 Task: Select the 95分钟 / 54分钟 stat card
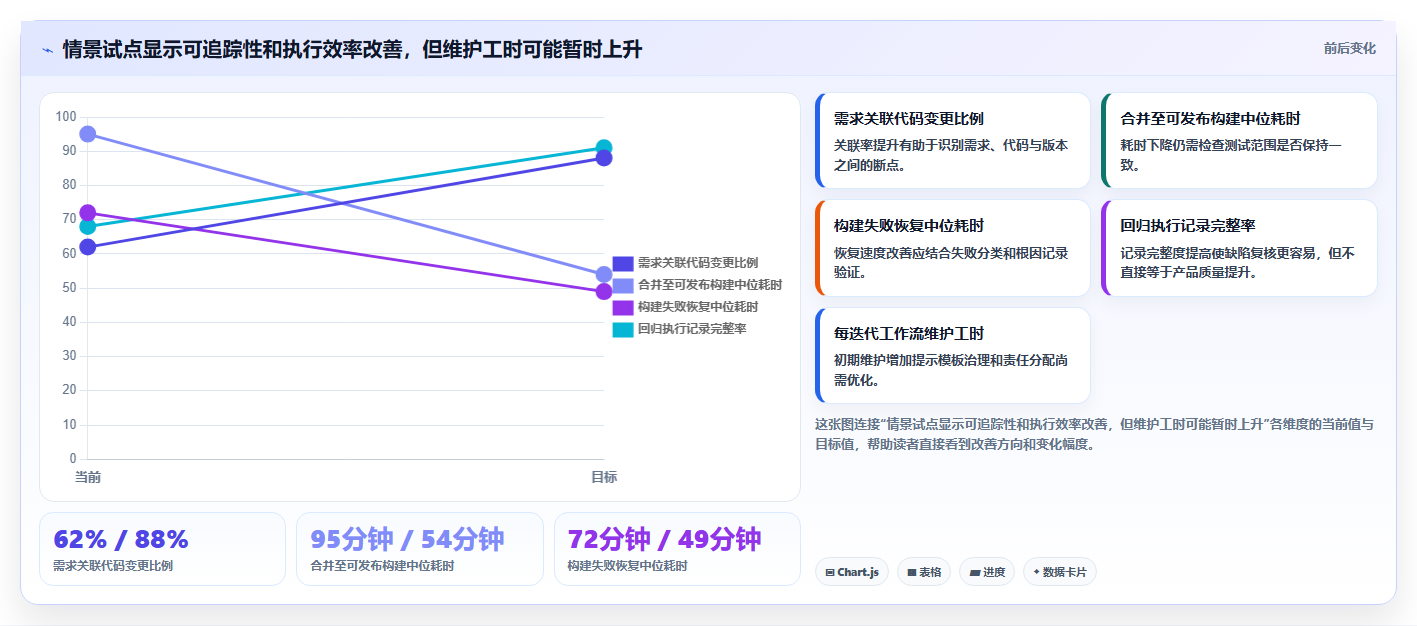420,549
